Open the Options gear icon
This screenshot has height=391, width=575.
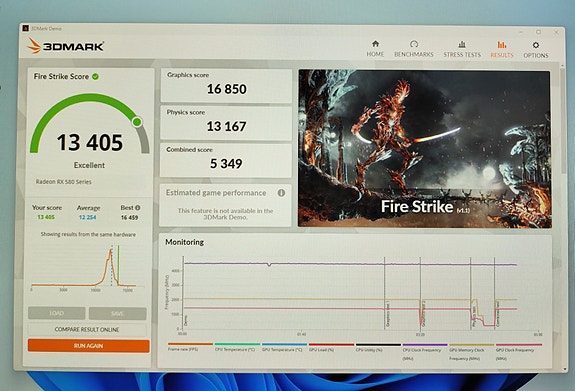pyautogui.click(x=536, y=45)
